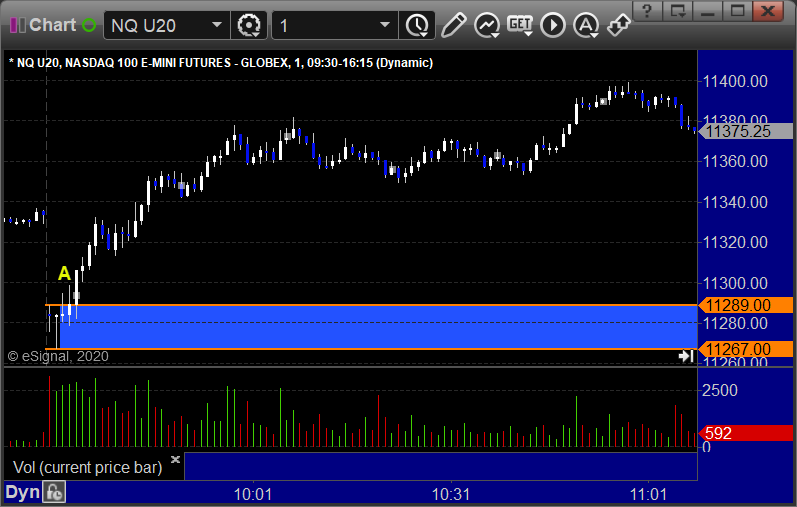This screenshot has width=797, height=507.
Task: Click the Dyn scaling label
Action: (x=22, y=492)
